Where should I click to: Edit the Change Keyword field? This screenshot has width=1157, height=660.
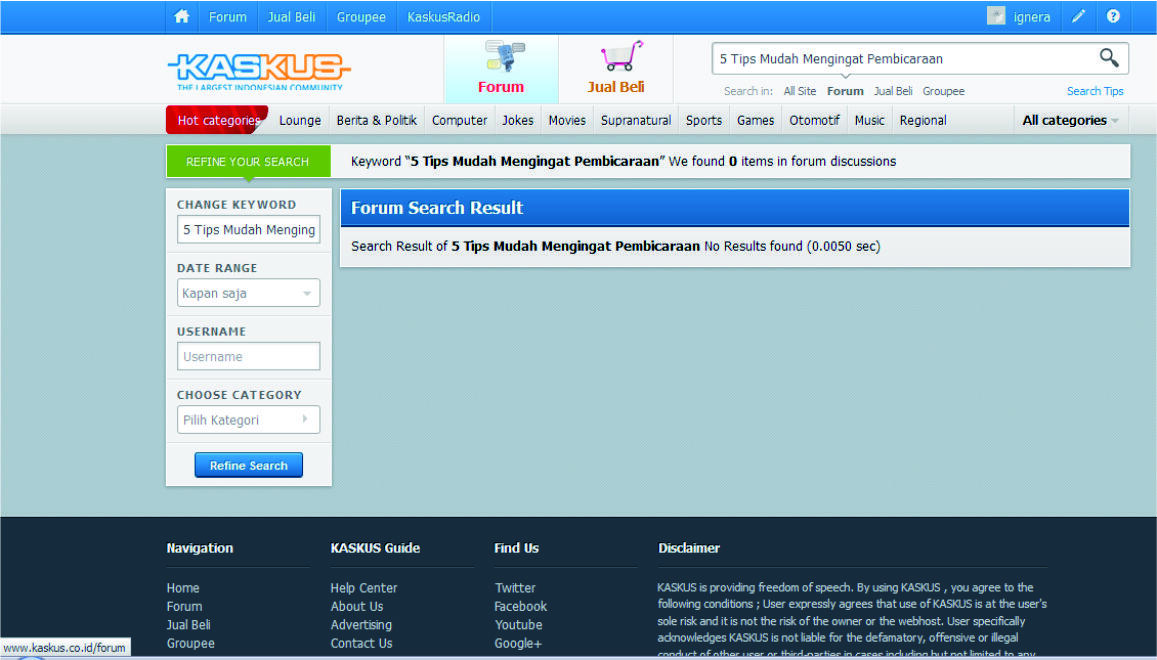coord(249,230)
